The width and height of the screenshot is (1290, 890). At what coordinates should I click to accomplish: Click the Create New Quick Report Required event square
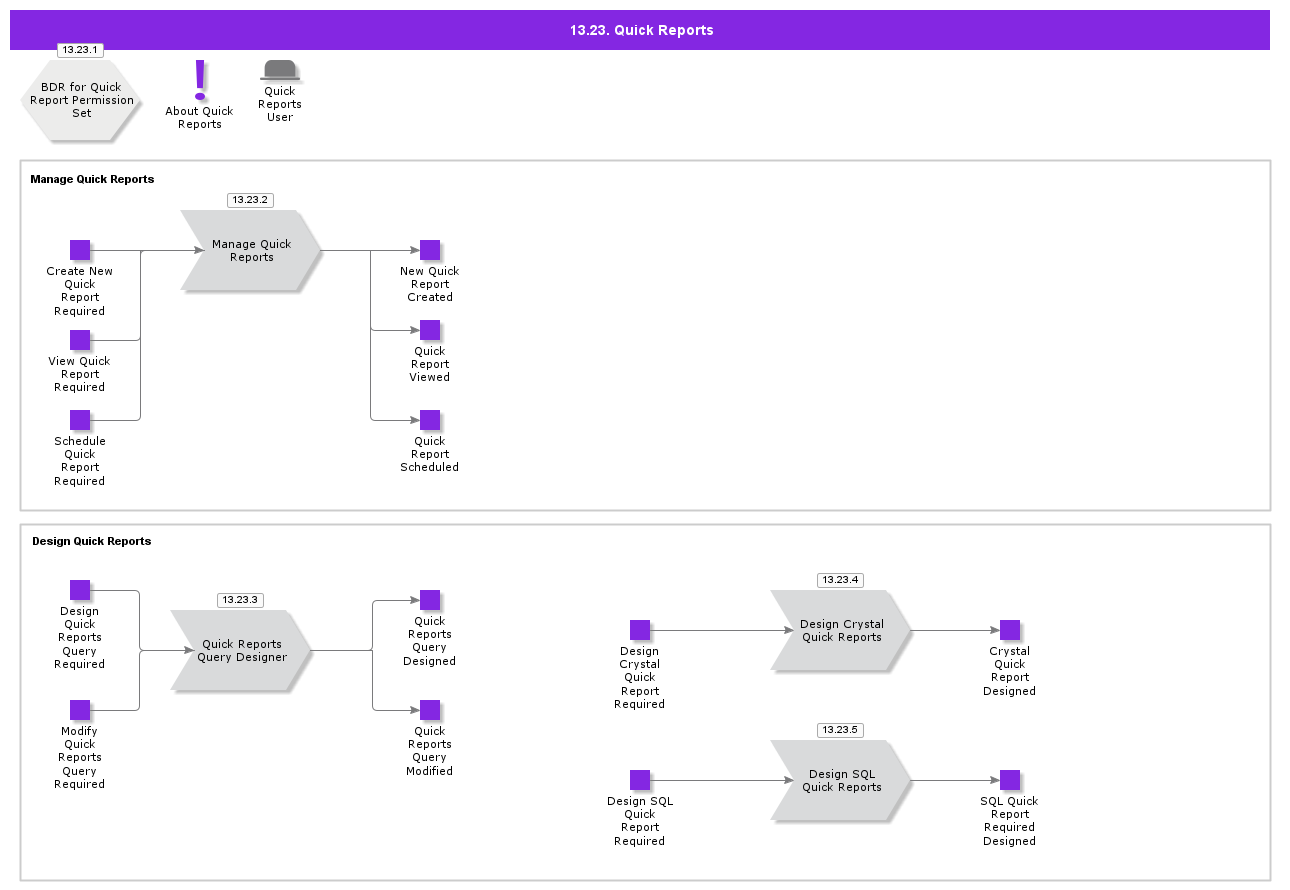(80, 250)
